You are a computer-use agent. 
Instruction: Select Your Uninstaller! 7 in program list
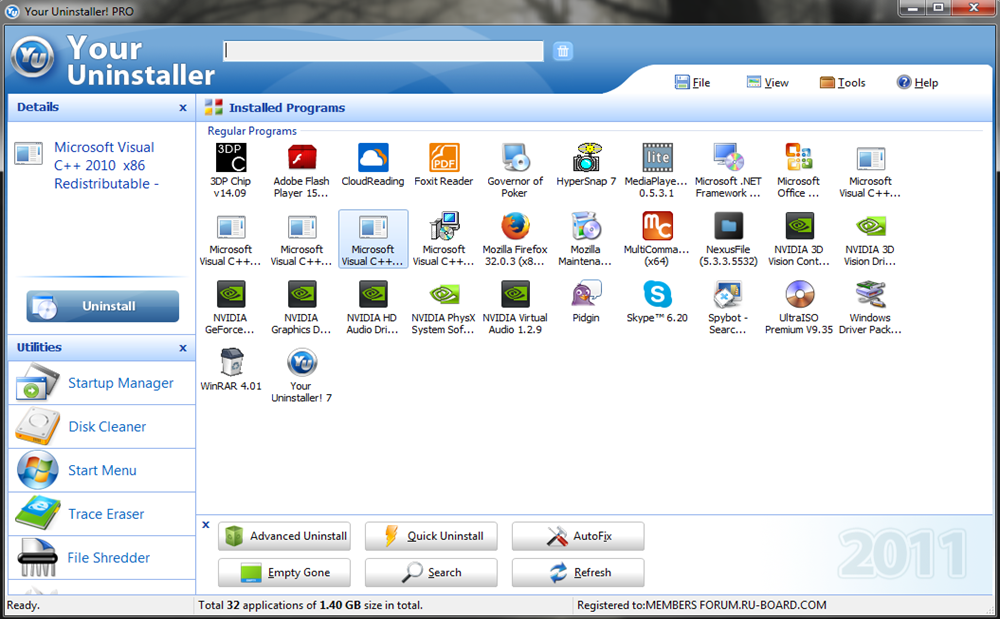click(x=302, y=375)
